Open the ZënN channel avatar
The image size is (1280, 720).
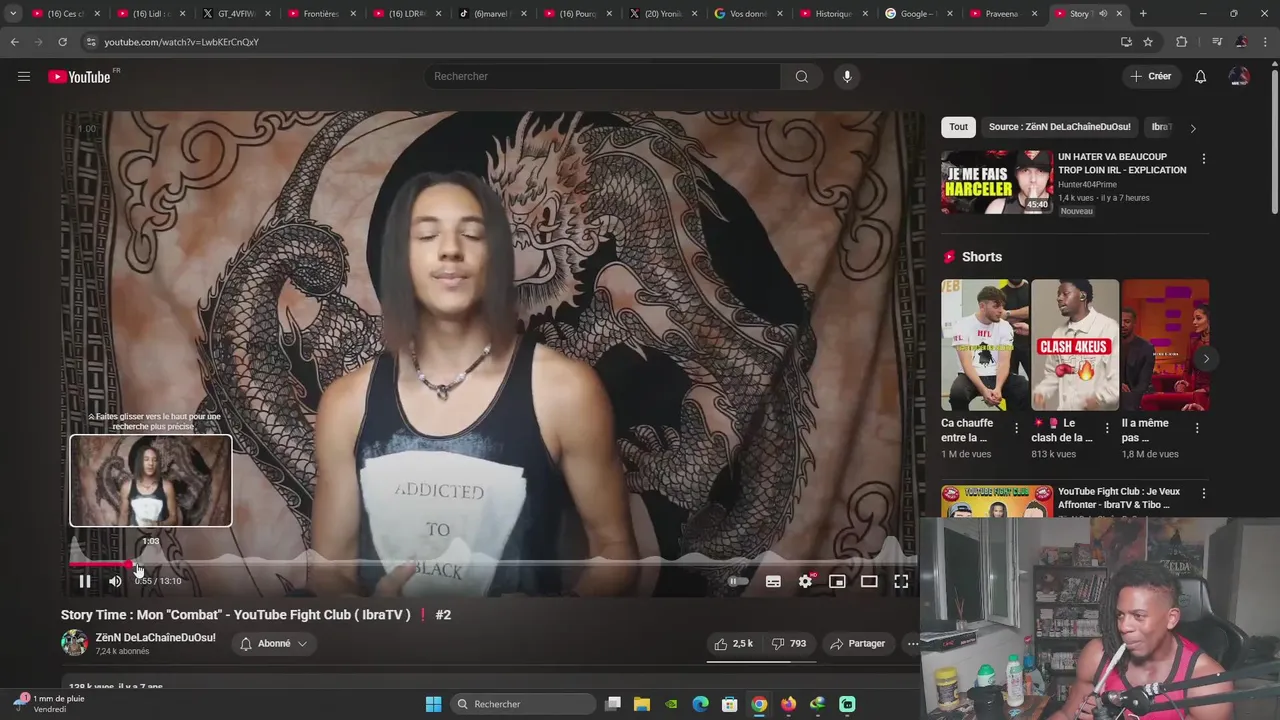point(74,643)
